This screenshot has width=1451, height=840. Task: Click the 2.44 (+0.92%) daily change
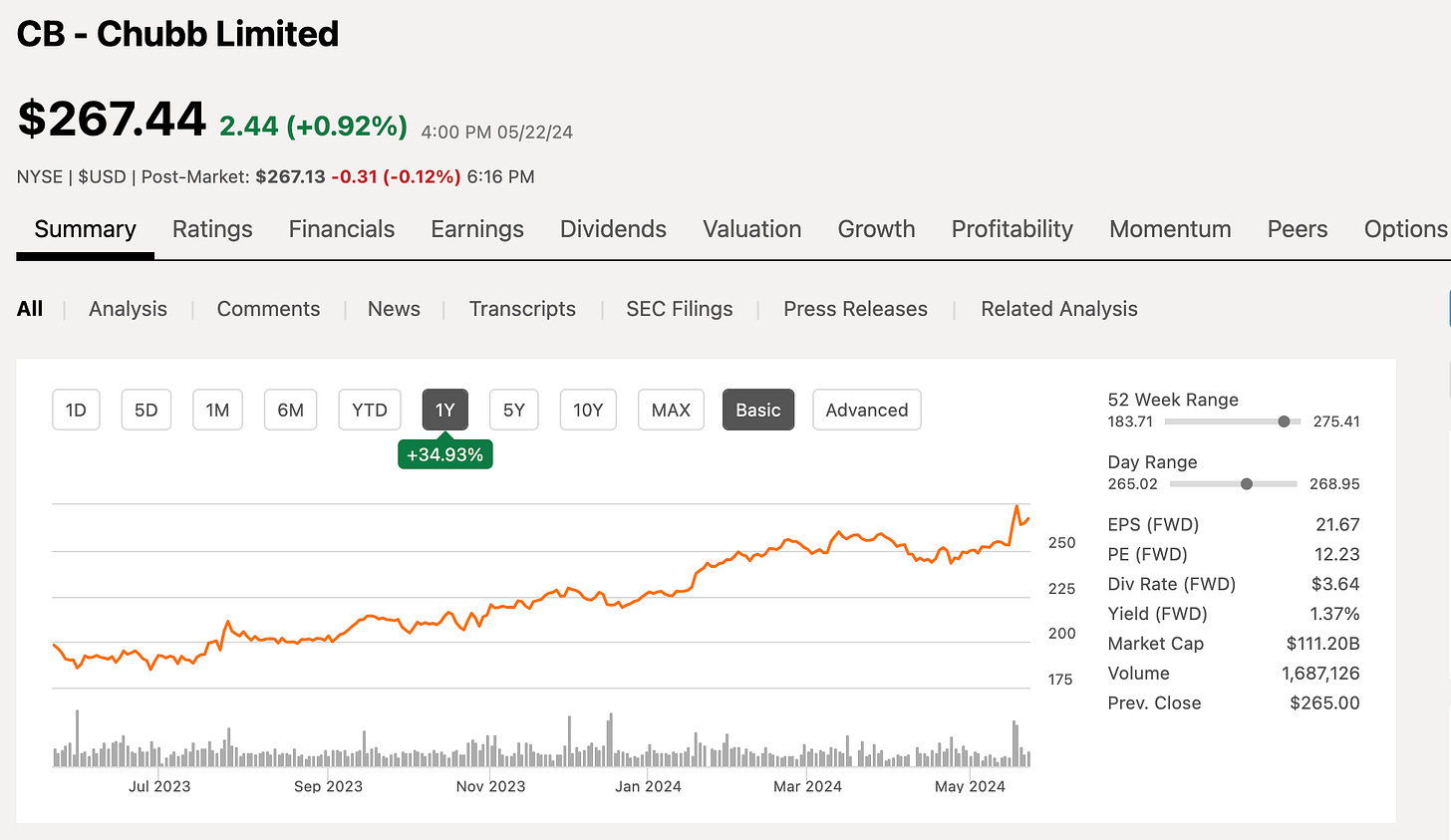pyautogui.click(x=313, y=126)
